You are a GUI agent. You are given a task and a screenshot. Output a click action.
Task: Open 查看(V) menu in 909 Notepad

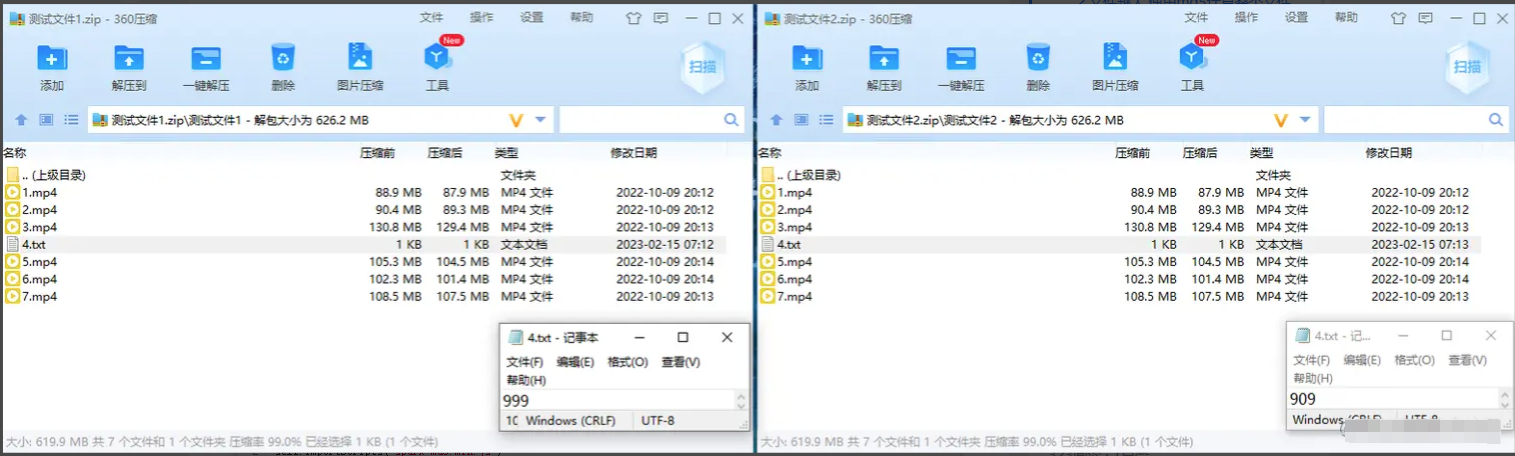click(1467, 360)
